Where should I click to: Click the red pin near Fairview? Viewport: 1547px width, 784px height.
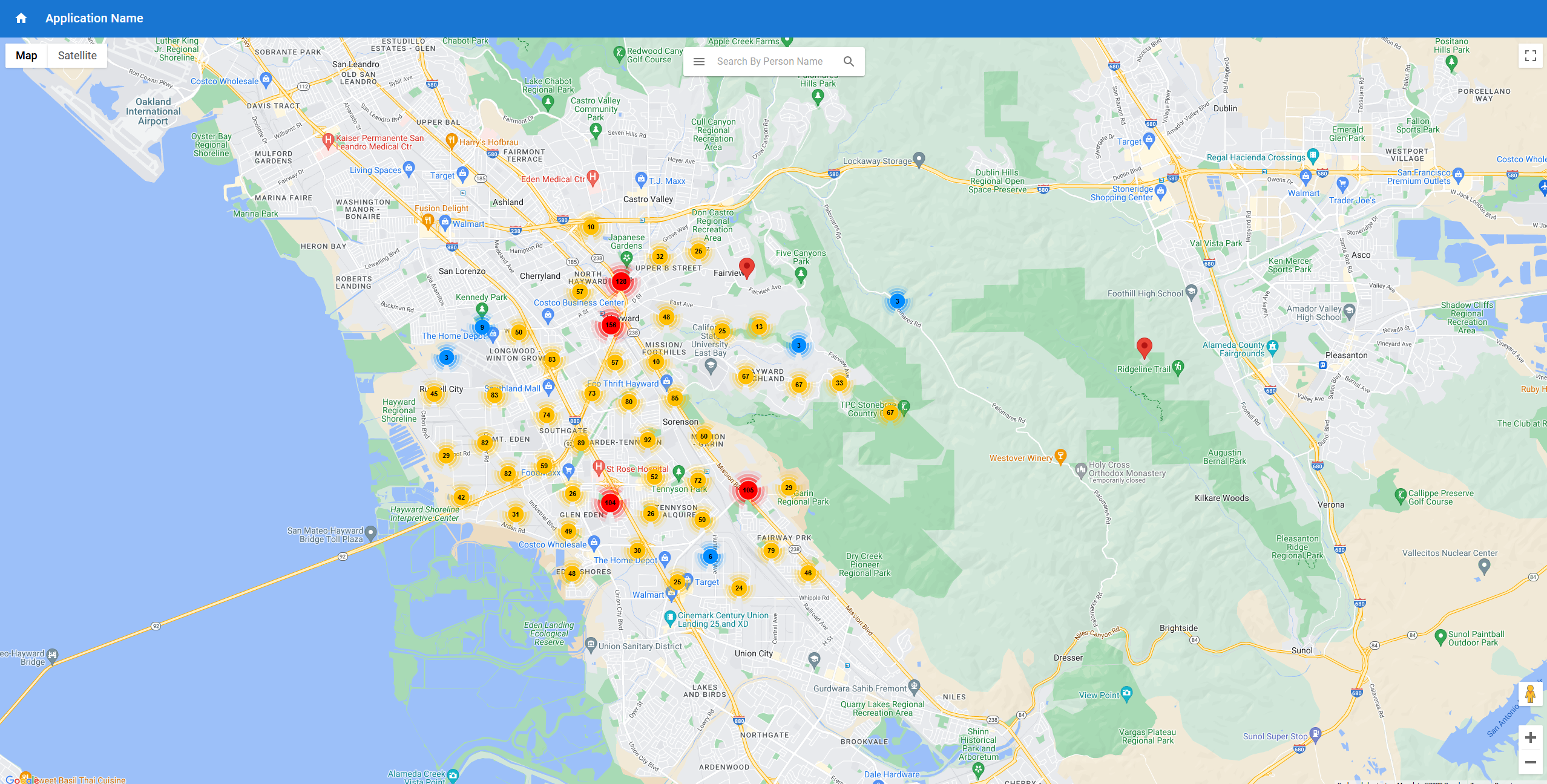[747, 267]
